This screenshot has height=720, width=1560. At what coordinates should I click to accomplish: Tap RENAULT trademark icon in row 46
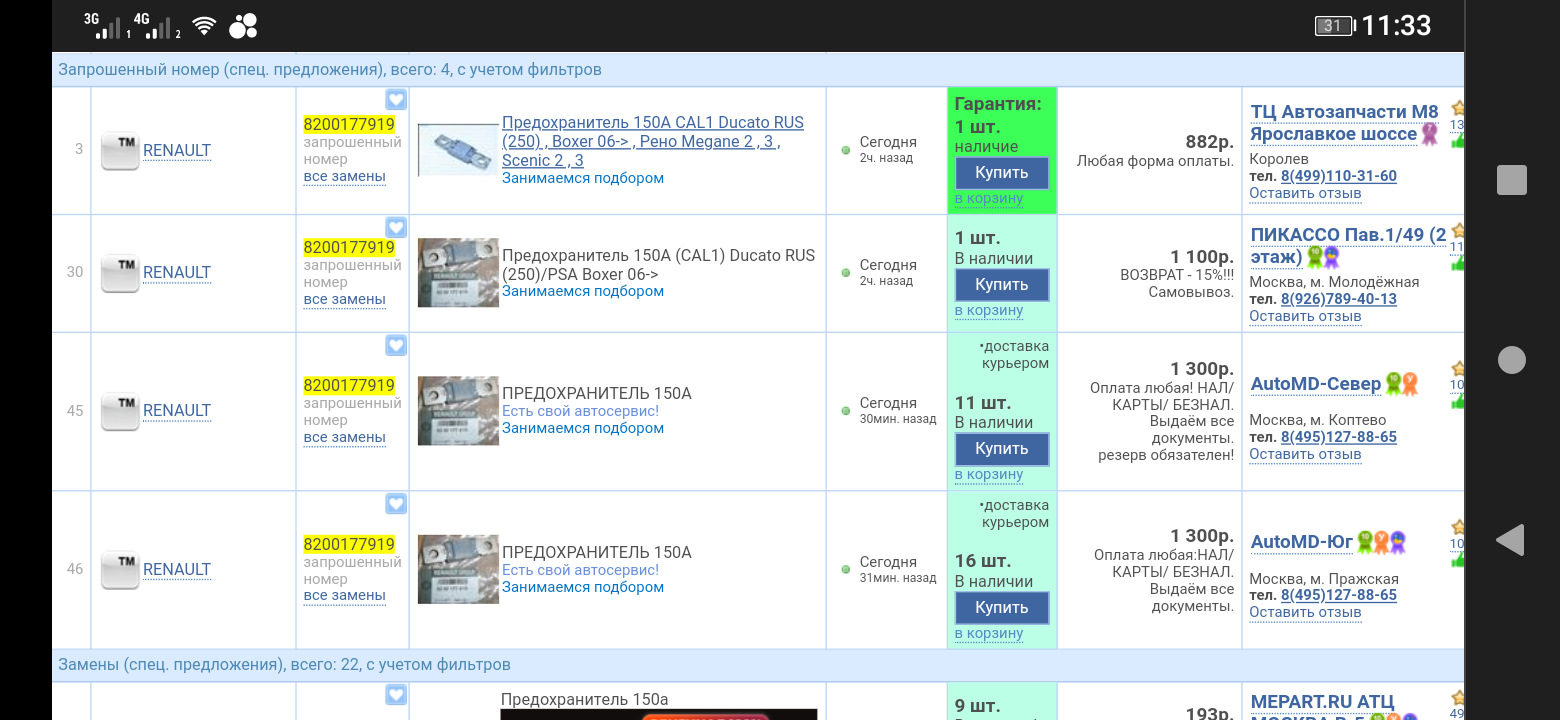pyautogui.click(x=120, y=570)
